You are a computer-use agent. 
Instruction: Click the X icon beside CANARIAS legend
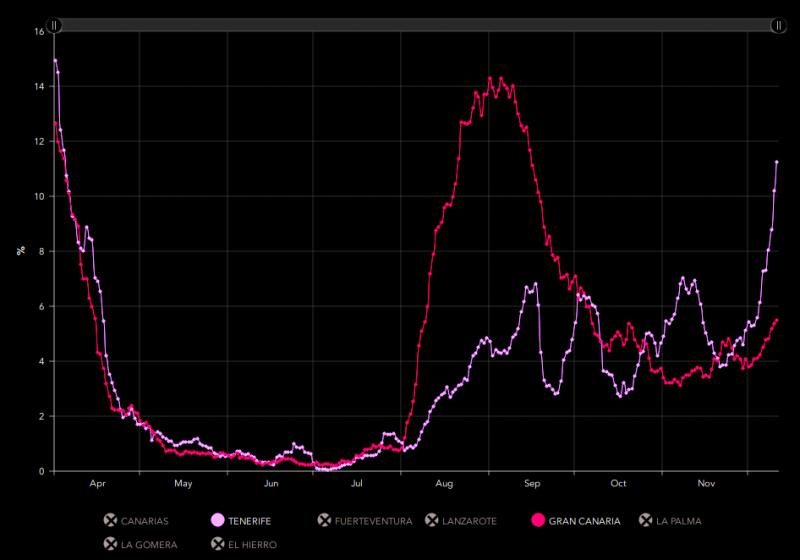click(x=110, y=520)
